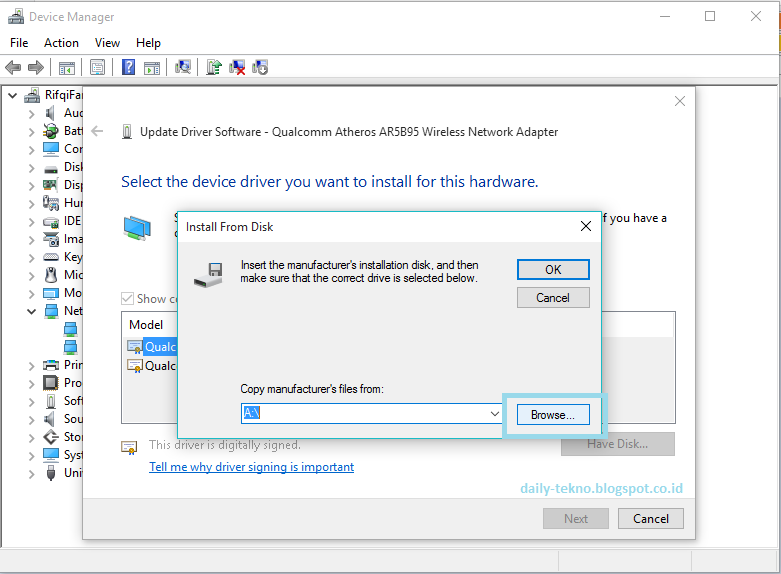Screen dimensions: 781x574
Task: Select the Imaging devices icon
Action: pyautogui.click(x=50, y=239)
